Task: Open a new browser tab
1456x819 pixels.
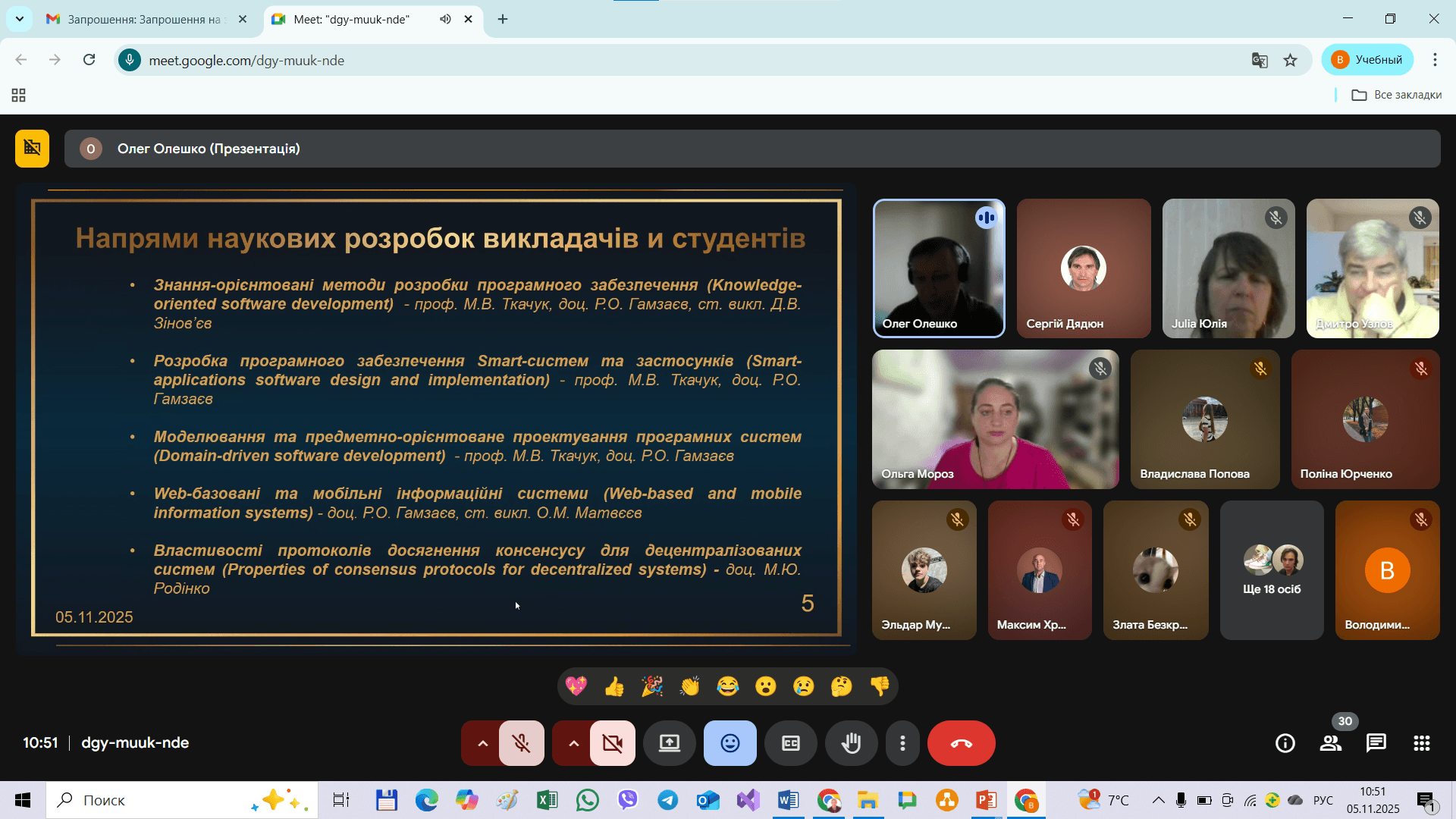Action: (x=503, y=19)
